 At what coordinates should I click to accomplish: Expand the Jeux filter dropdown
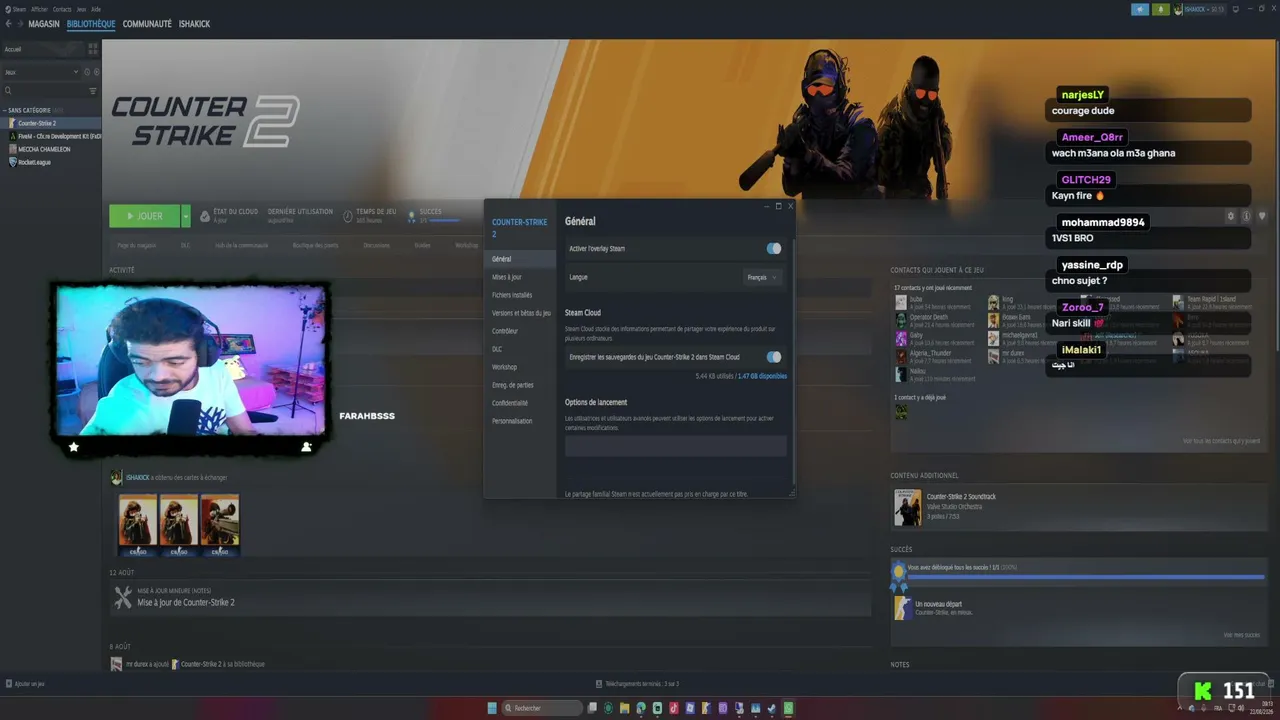click(40, 72)
